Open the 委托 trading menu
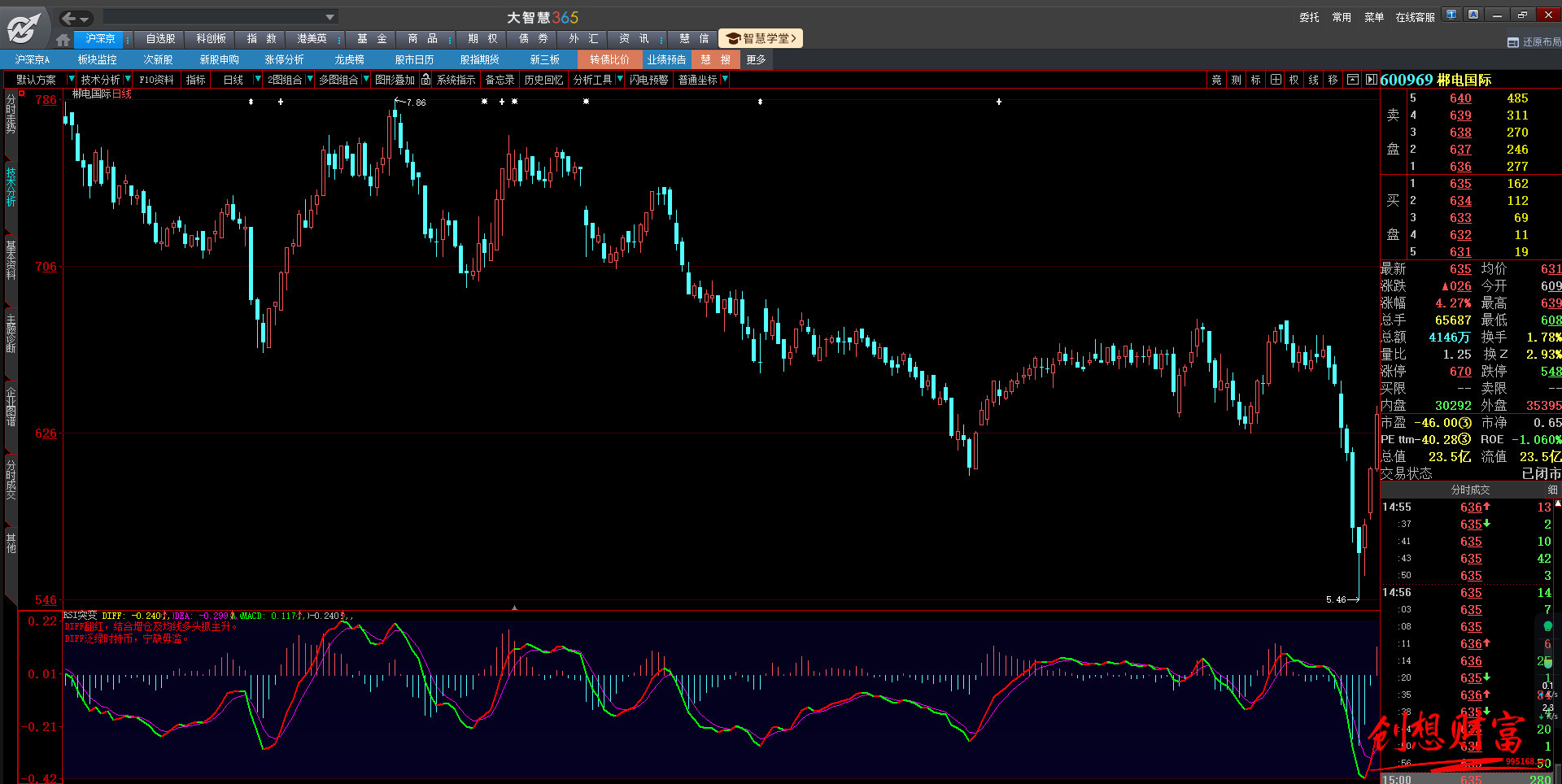Screen dimensions: 1562x784 tap(1309, 17)
